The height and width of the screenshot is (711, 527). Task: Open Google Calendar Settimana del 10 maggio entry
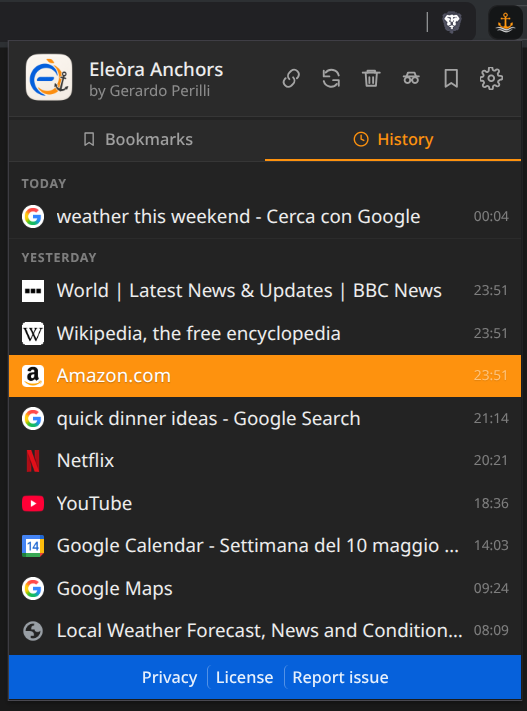click(x=265, y=545)
